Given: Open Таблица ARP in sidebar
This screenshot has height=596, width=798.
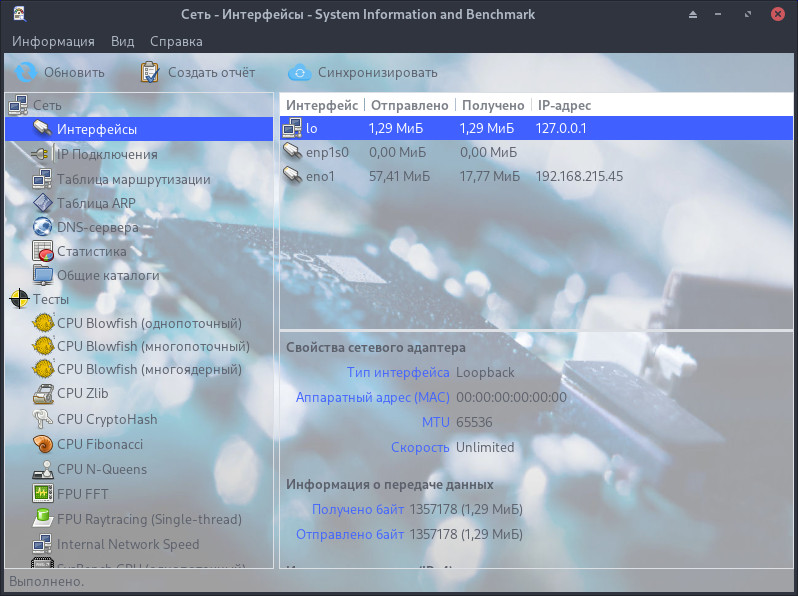Looking at the screenshot, I should click(x=96, y=203).
